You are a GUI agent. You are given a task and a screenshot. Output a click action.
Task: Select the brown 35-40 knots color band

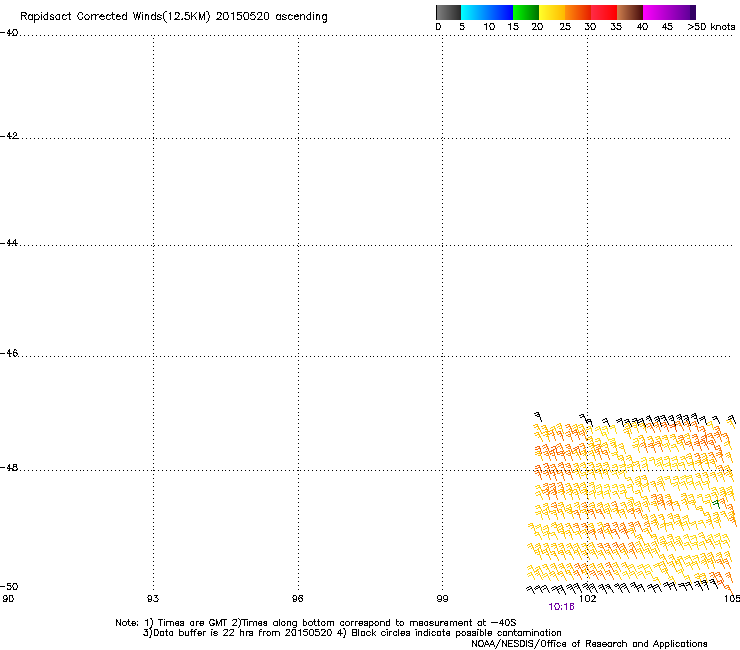pos(630,12)
